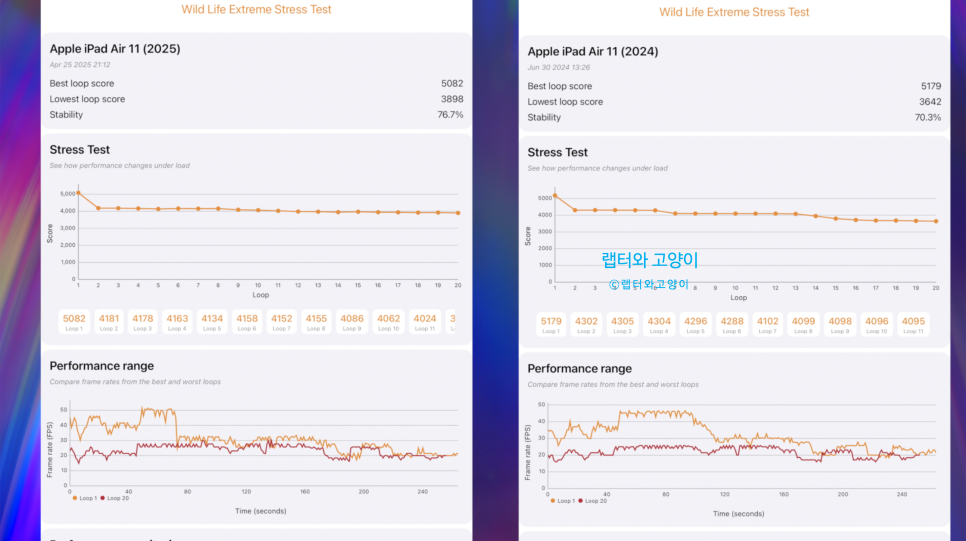
Task: Click the stability value 76.7%
Action: pos(450,115)
